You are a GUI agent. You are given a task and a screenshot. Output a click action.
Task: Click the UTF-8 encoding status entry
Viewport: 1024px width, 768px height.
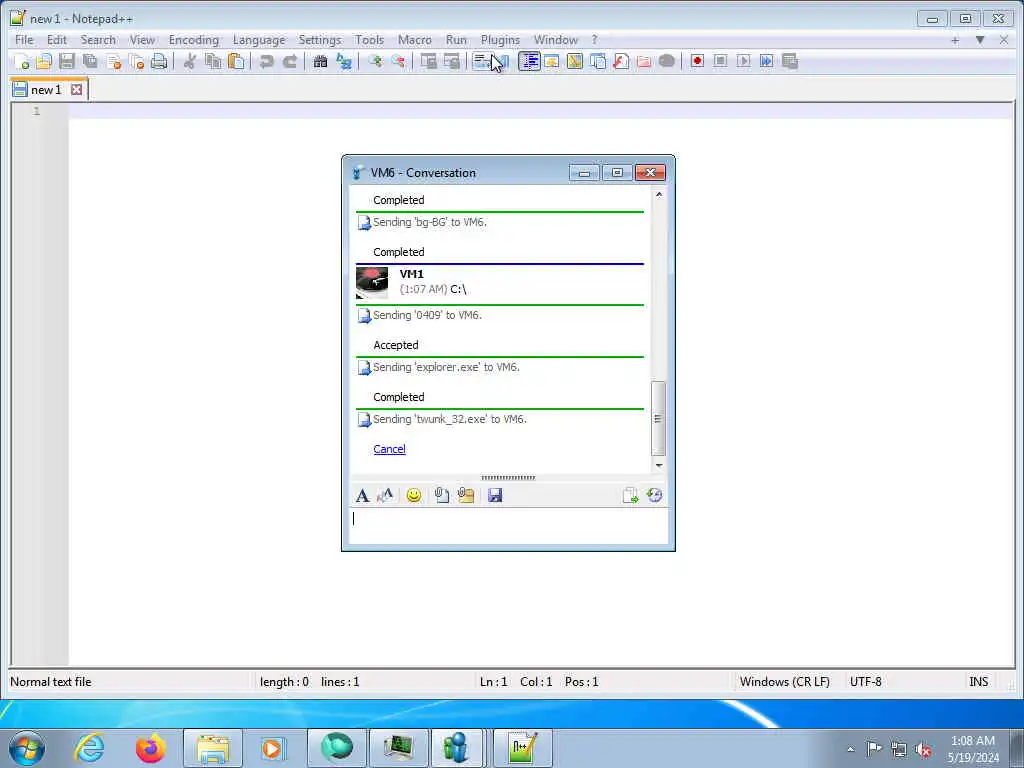pos(865,682)
